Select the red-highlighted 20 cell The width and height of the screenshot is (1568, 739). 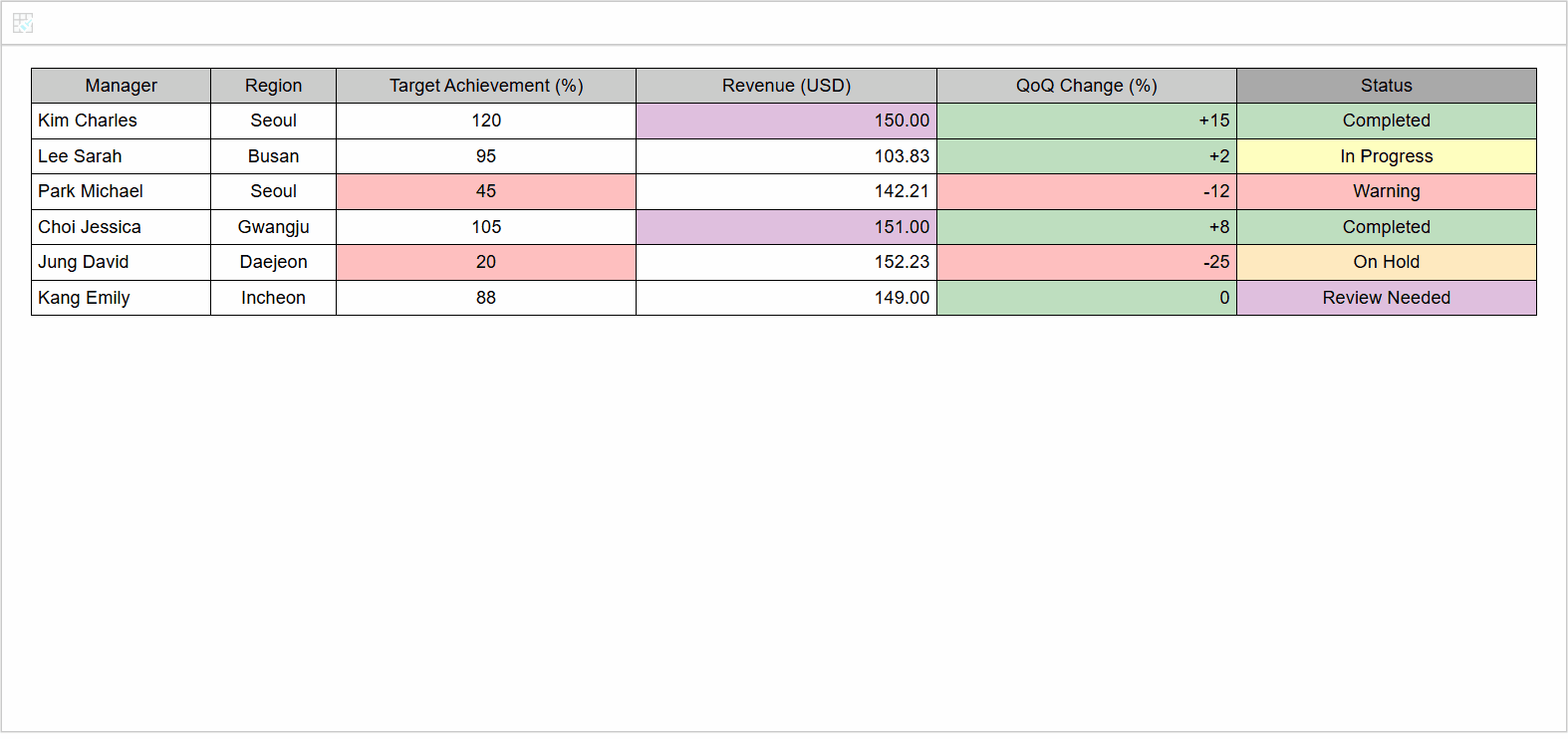(x=486, y=262)
